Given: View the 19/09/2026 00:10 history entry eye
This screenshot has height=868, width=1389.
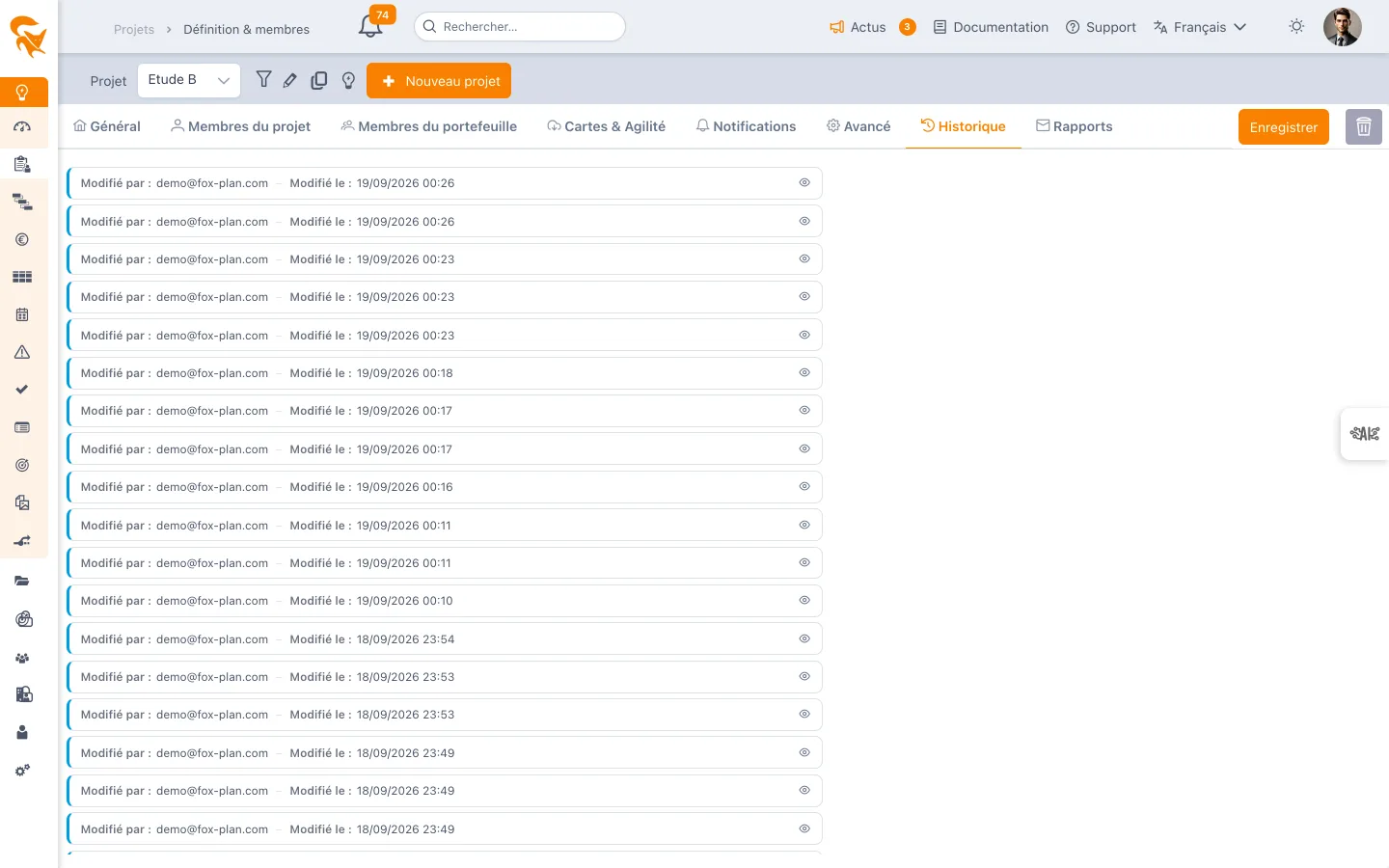Looking at the screenshot, I should (x=804, y=601).
